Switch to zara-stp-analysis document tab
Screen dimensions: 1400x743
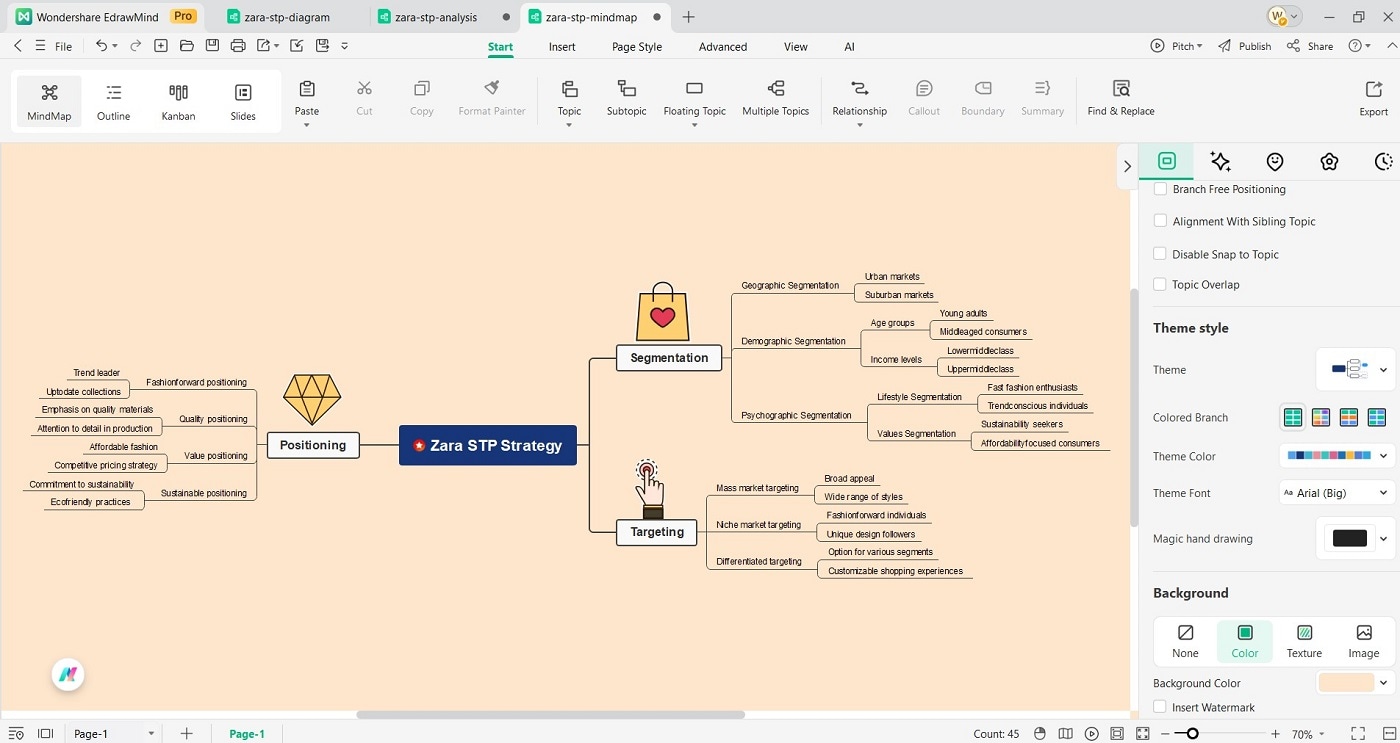[436, 17]
